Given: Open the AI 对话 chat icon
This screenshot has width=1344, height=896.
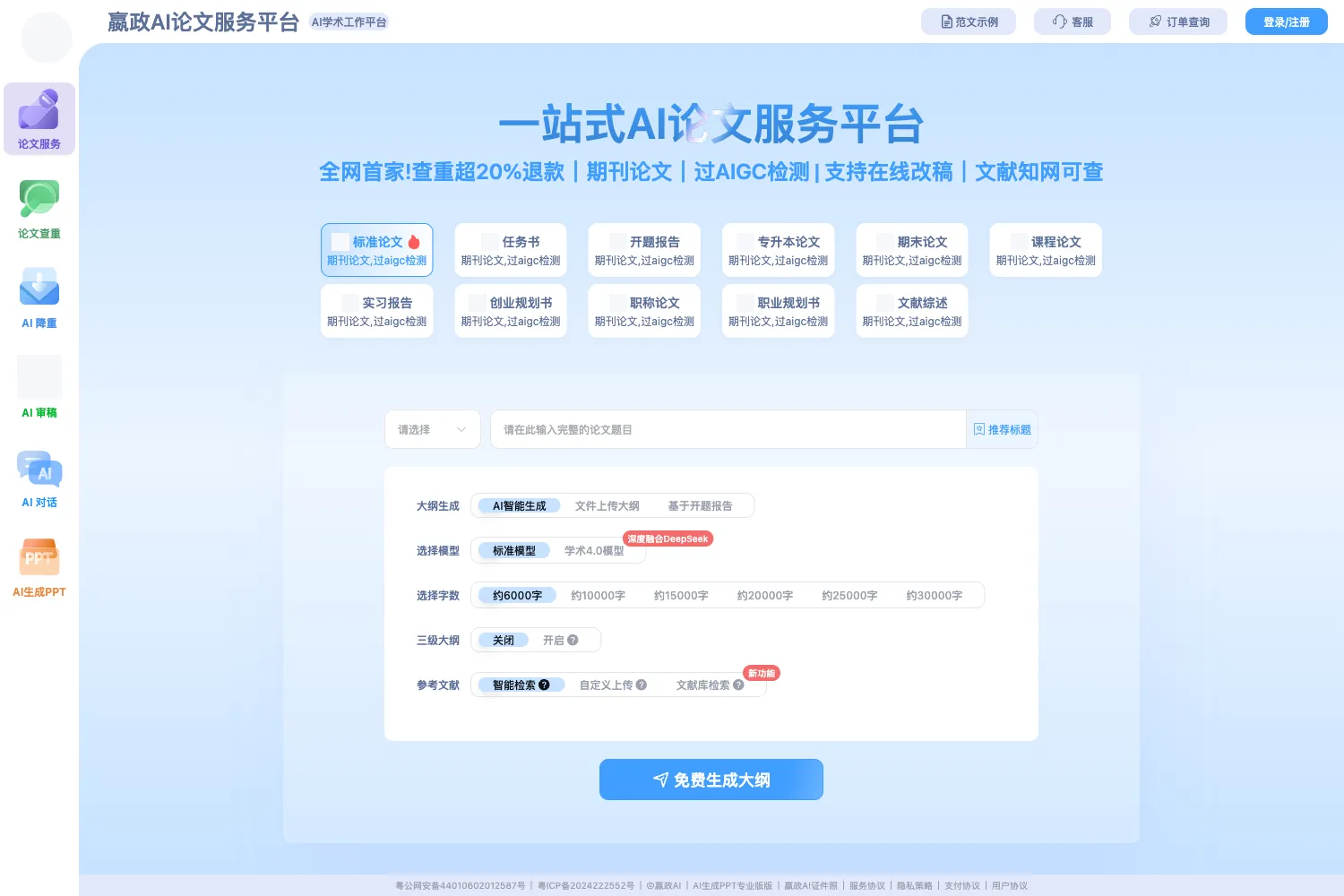Looking at the screenshot, I should [39, 468].
